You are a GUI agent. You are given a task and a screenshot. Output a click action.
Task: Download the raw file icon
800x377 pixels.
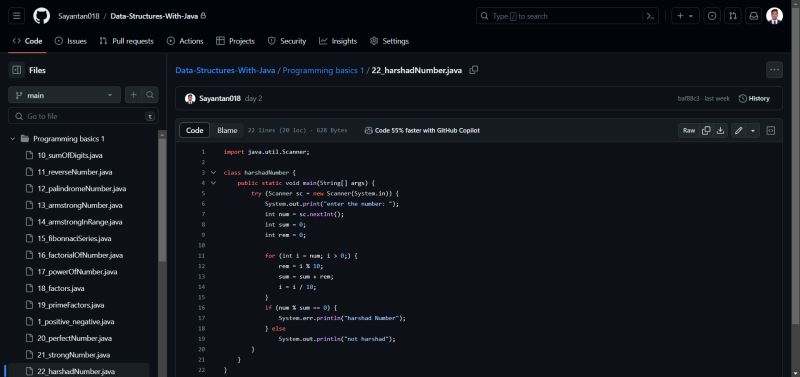[720, 131]
